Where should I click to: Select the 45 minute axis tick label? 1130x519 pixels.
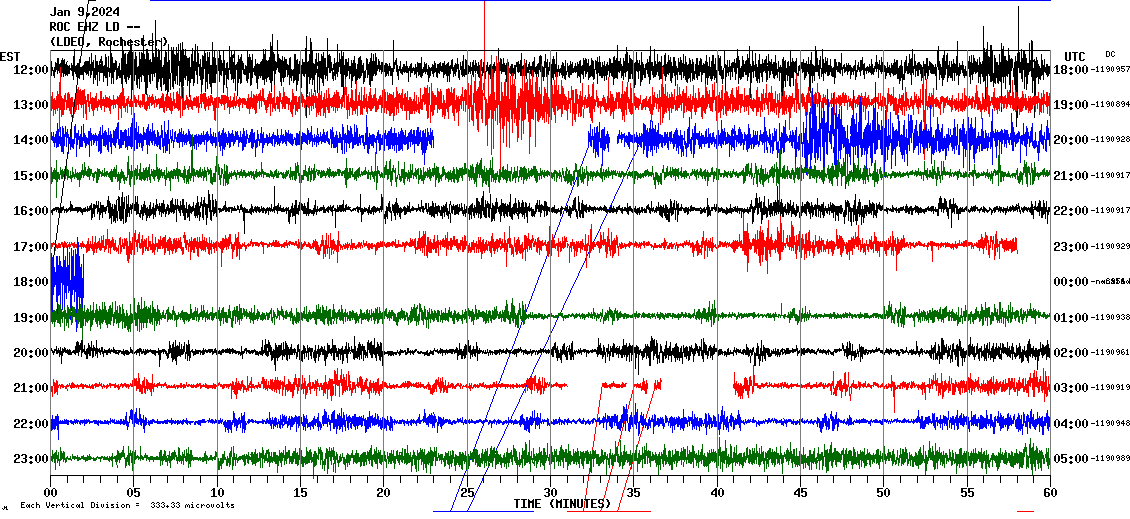click(800, 493)
